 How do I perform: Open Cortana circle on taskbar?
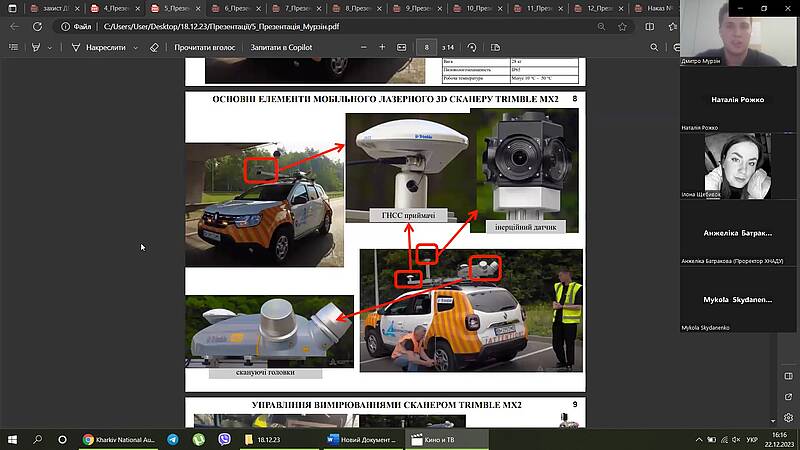[x=62, y=439]
